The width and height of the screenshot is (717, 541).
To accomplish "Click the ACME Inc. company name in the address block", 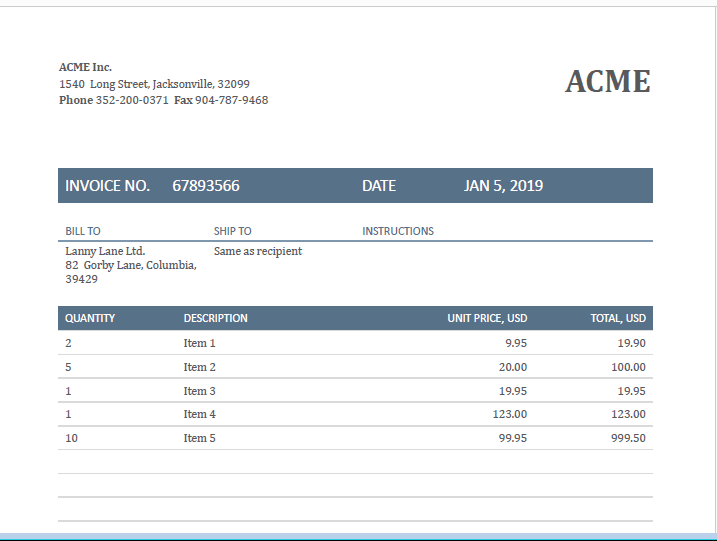I will pyautogui.click(x=85, y=67).
